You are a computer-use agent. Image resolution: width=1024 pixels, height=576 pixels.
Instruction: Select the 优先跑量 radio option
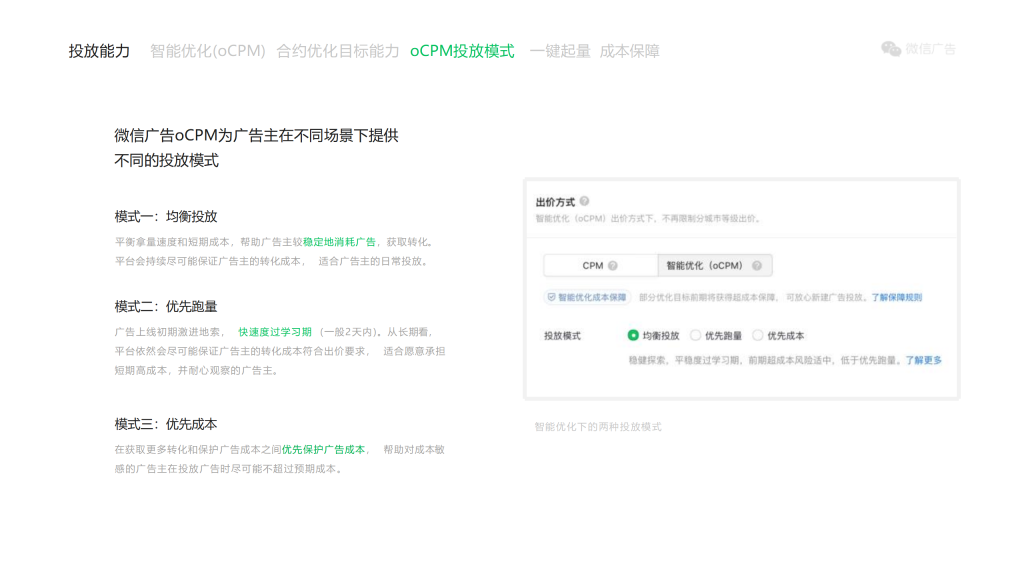click(x=696, y=335)
